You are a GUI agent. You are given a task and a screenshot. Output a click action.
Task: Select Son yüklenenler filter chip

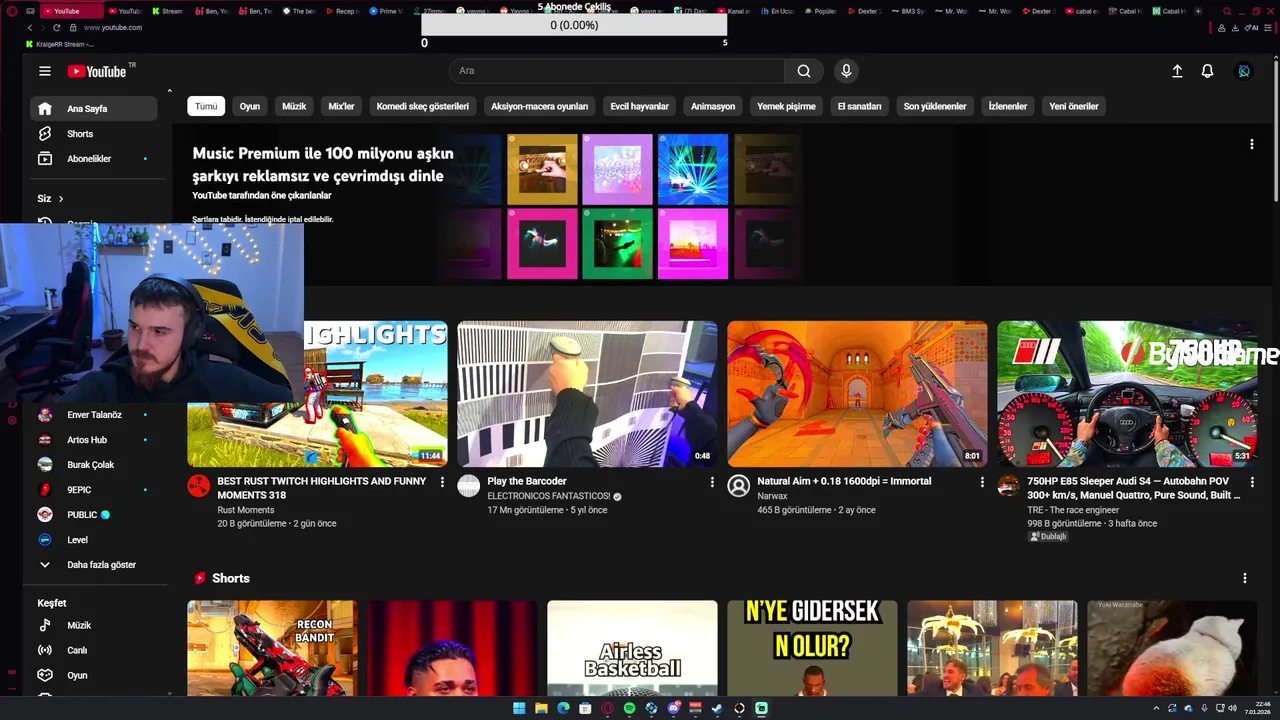(935, 106)
